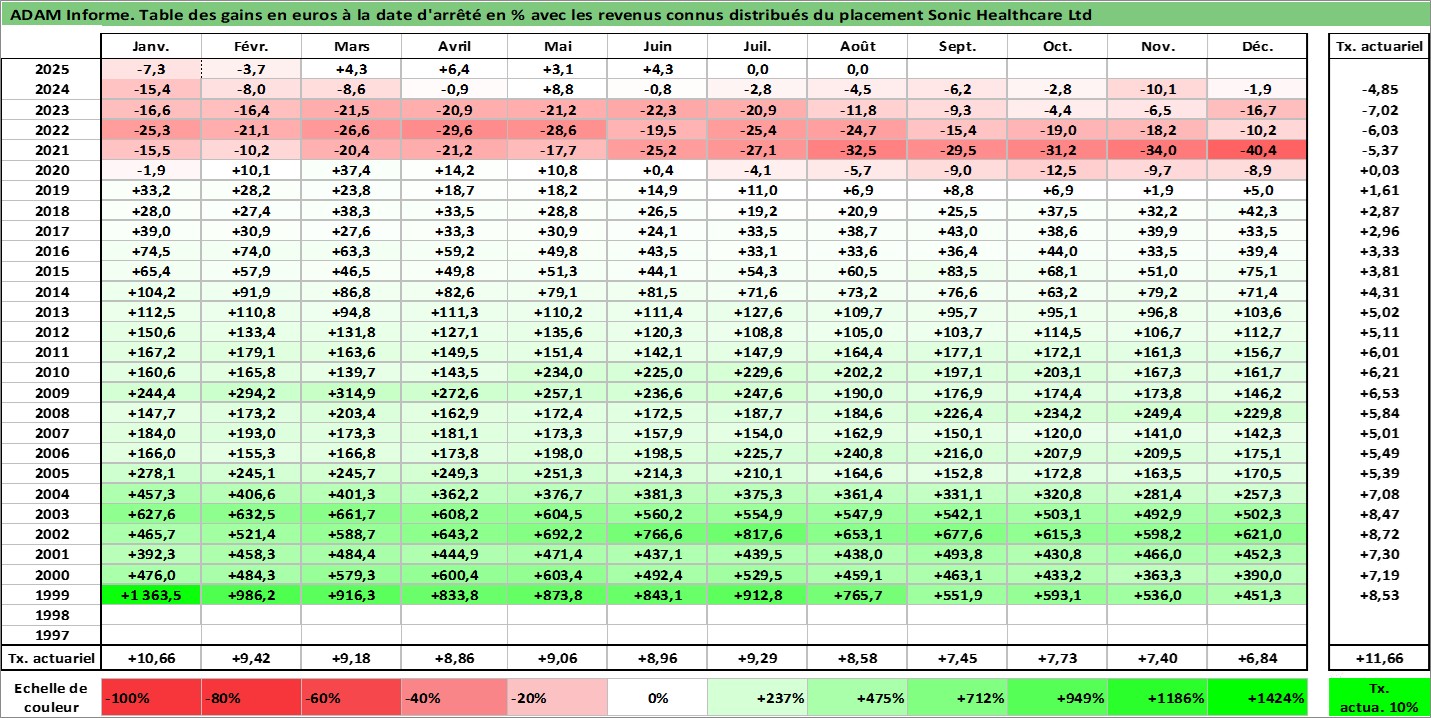This screenshot has width=1431, height=718.
Task: Click the +1 363,5 cell for January 1999
Action: [x=152, y=594]
